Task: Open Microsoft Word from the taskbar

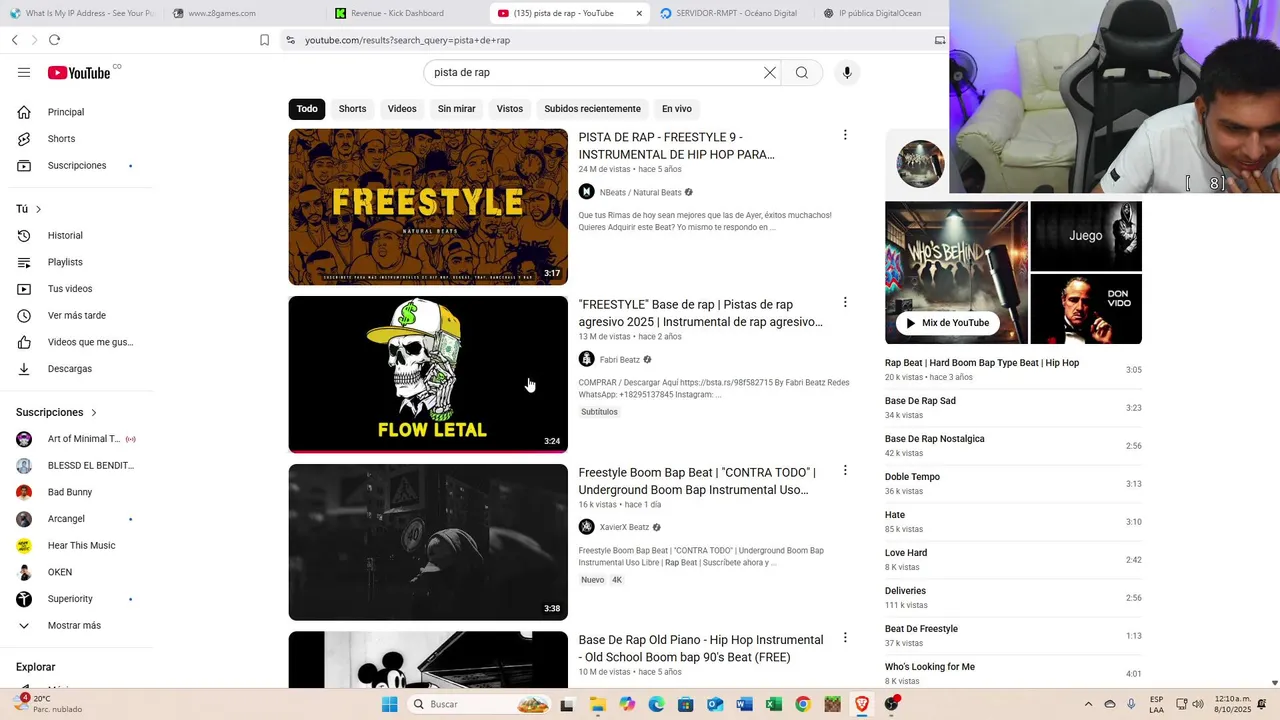Action: pyautogui.click(x=744, y=704)
